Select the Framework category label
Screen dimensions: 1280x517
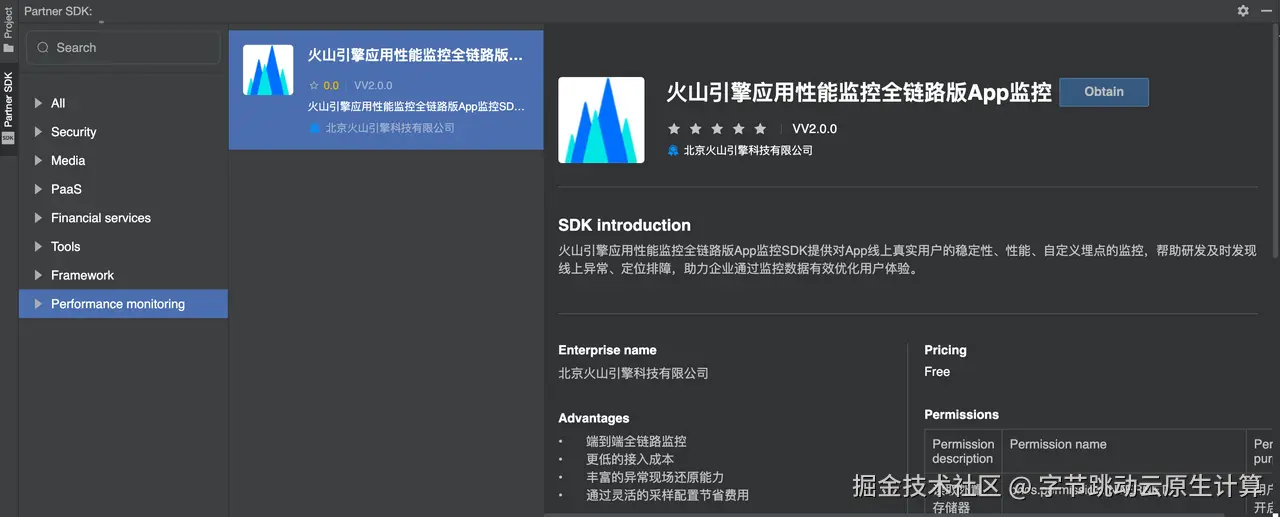click(x=82, y=275)
